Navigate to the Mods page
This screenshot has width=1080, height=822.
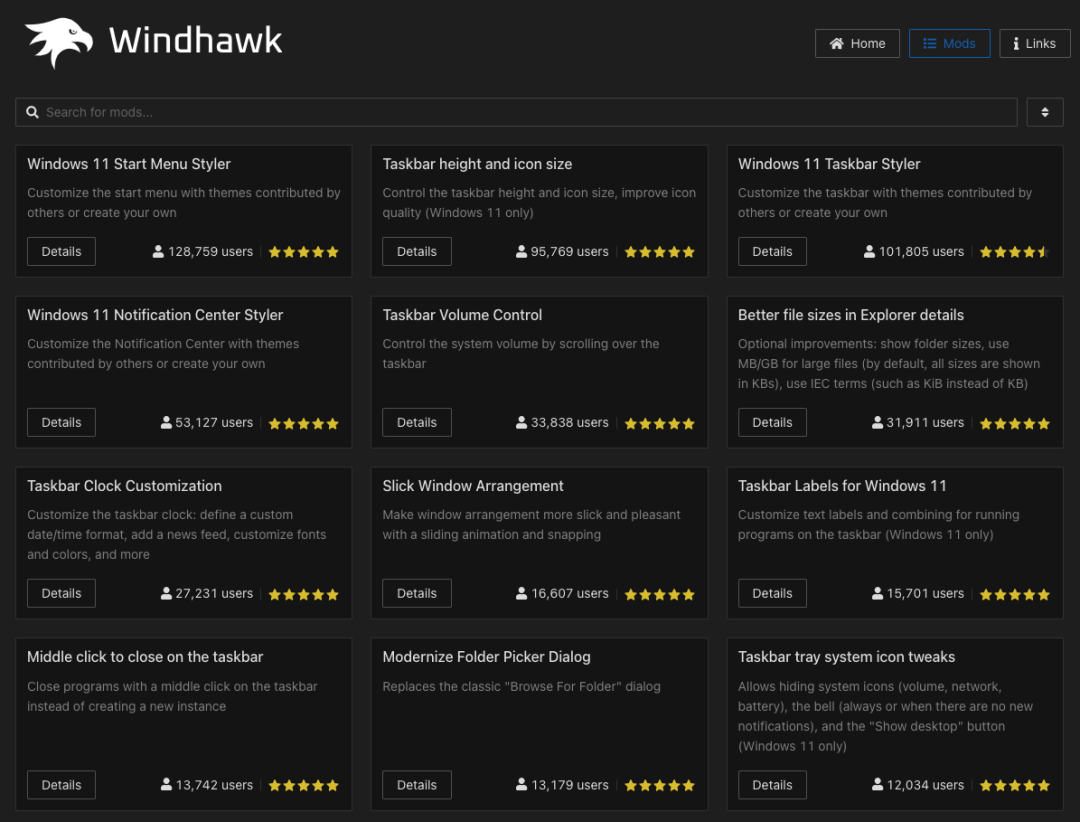pos(949,43)
